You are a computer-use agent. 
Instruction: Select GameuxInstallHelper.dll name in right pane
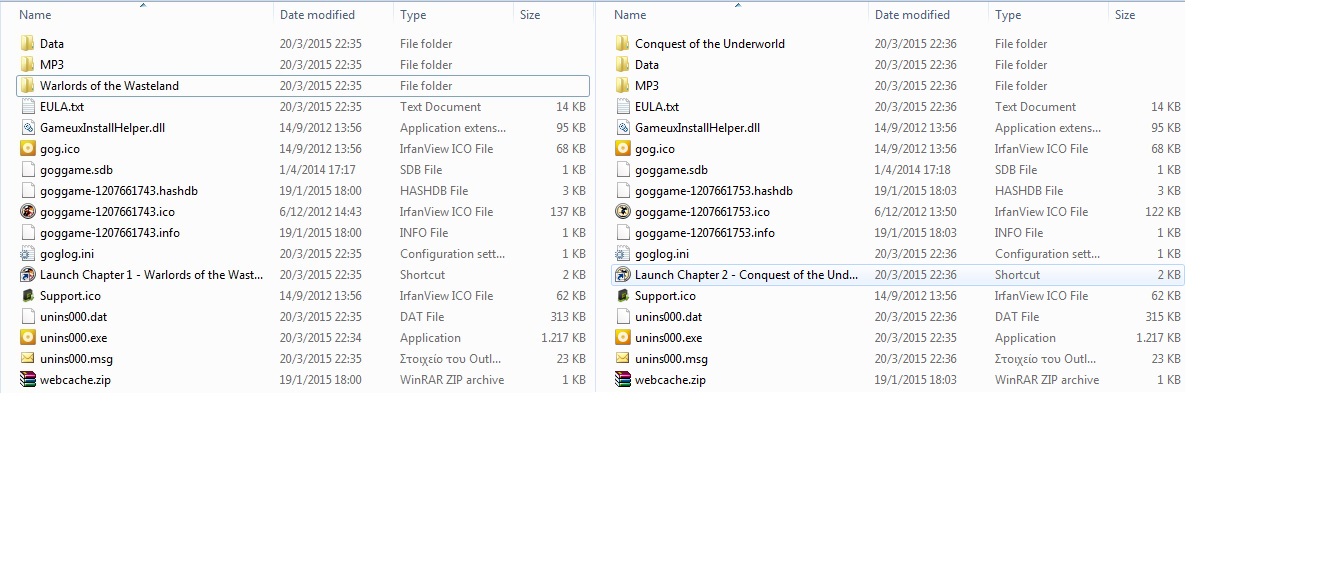pos(697,128)
